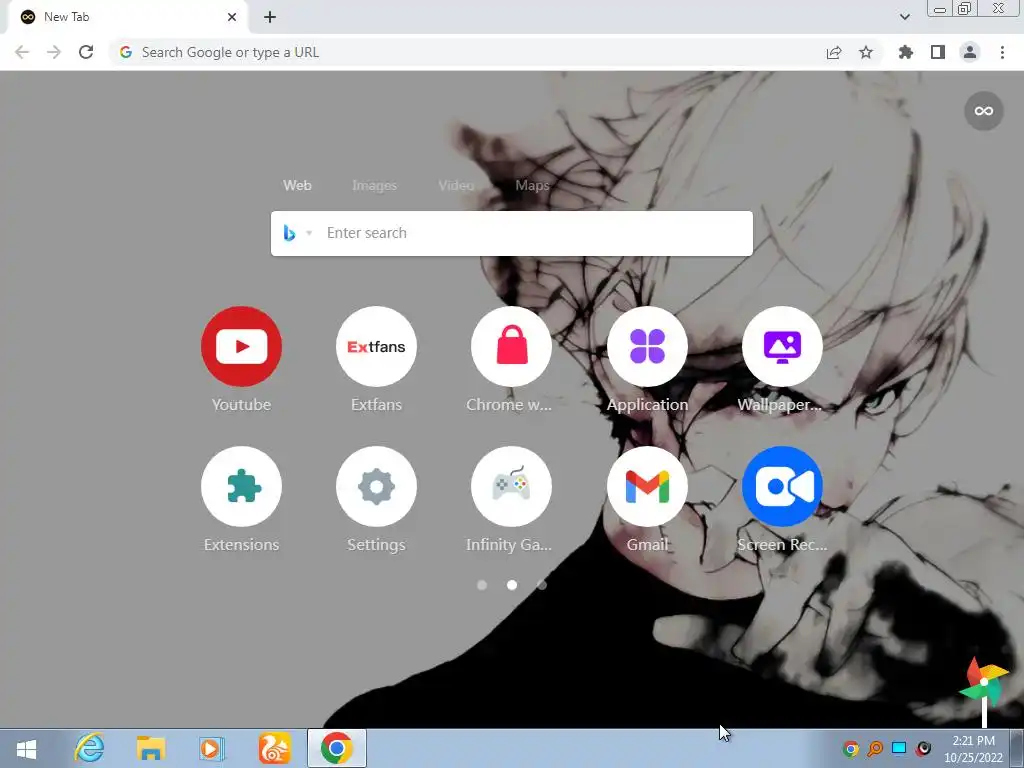Click the blue monitor tray icon
This screenshot has height=768, width=1024.
coord(899,748)
